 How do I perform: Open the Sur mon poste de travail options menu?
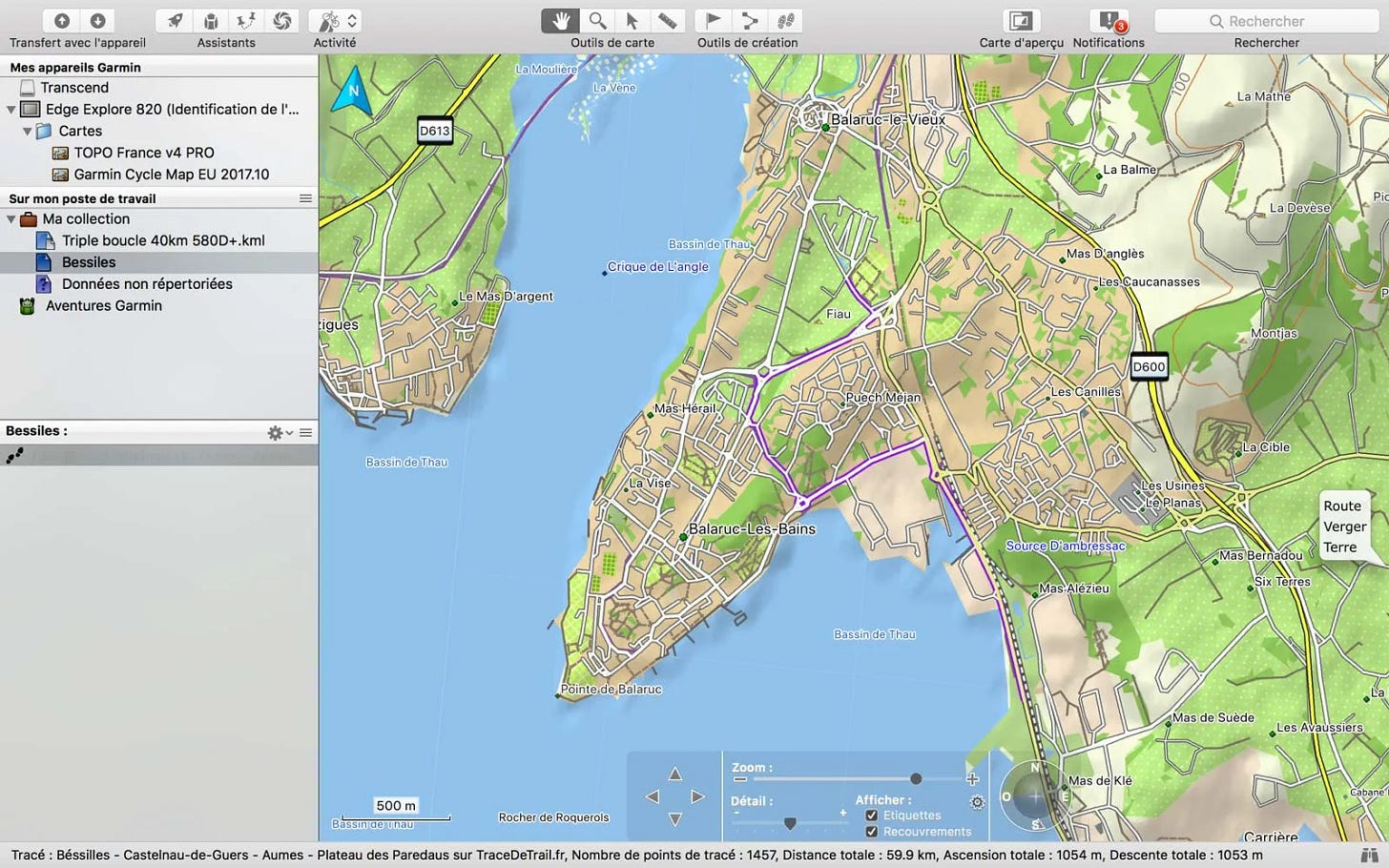coord(305,198)
